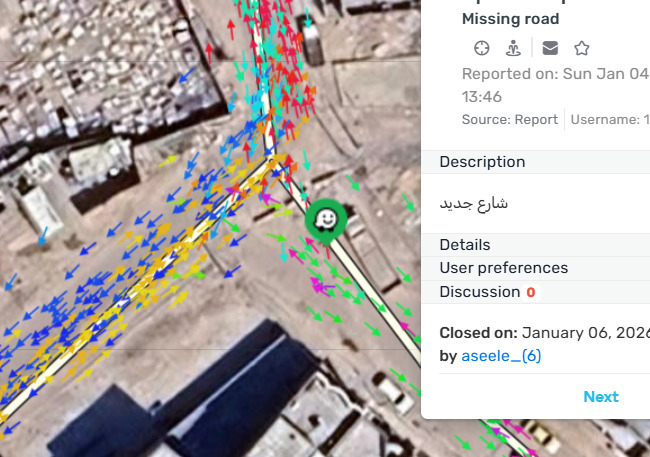
Task: Expand the Description section header
Action: (x=482, y=162)
